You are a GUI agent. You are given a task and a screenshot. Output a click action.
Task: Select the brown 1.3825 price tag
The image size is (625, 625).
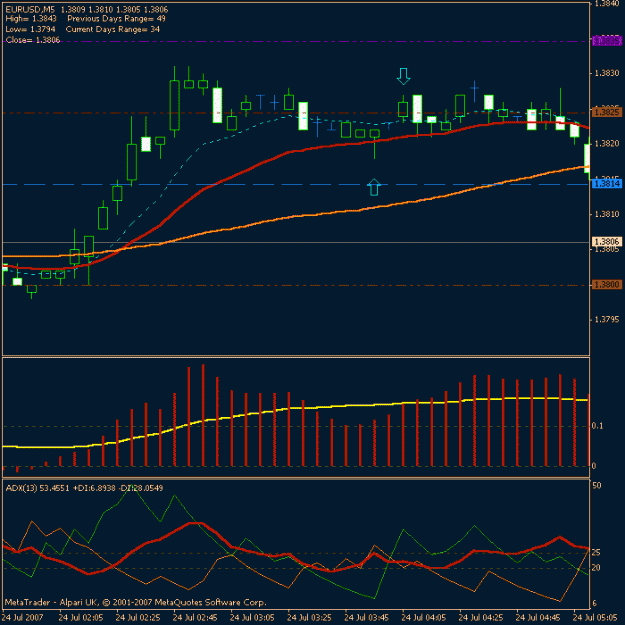[x=607, y=112]
